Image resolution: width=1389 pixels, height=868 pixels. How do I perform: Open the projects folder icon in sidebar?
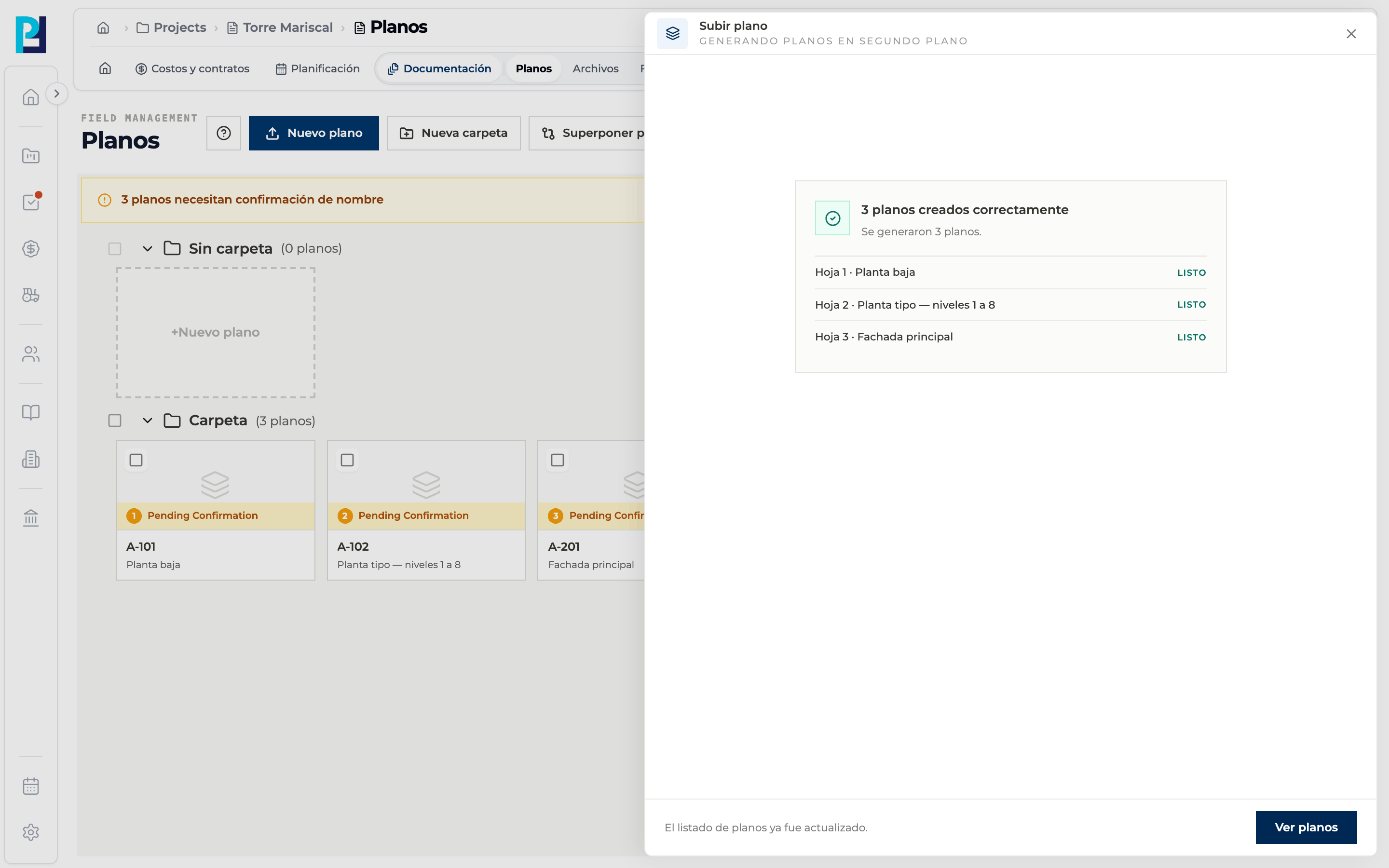(x=31, y=156)
